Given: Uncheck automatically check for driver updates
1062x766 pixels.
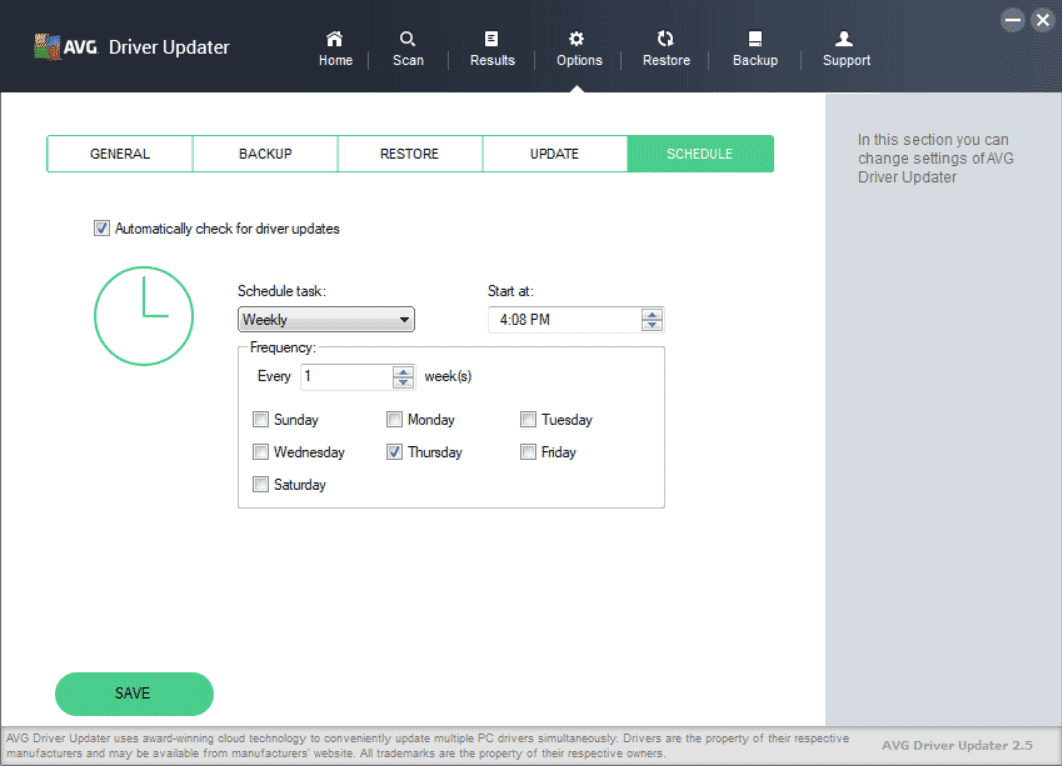Looking at the screenshot, I should (101, 228).
